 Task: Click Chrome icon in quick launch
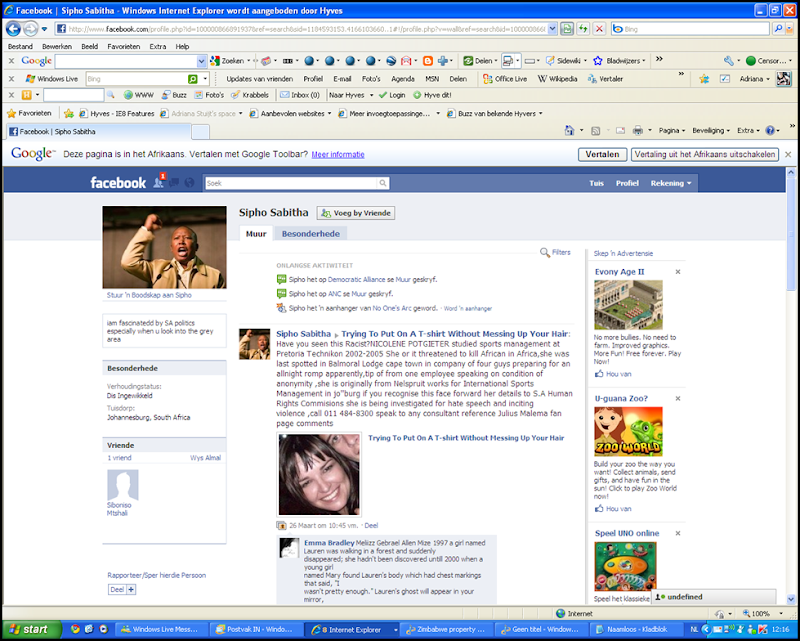(75, 629)
